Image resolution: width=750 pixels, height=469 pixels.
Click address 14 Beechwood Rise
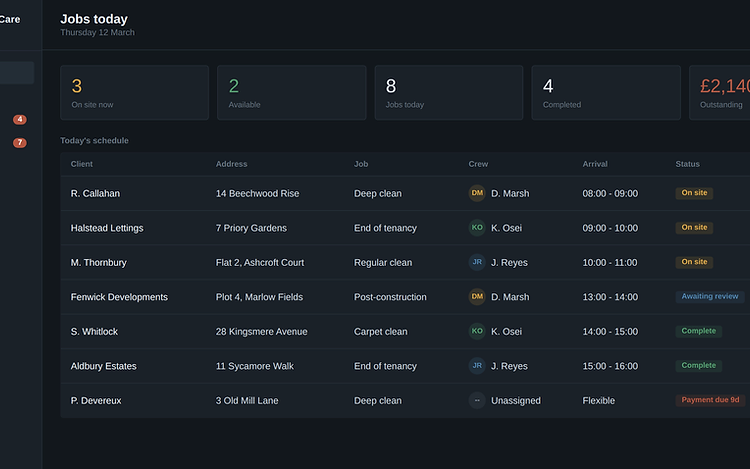257,194
